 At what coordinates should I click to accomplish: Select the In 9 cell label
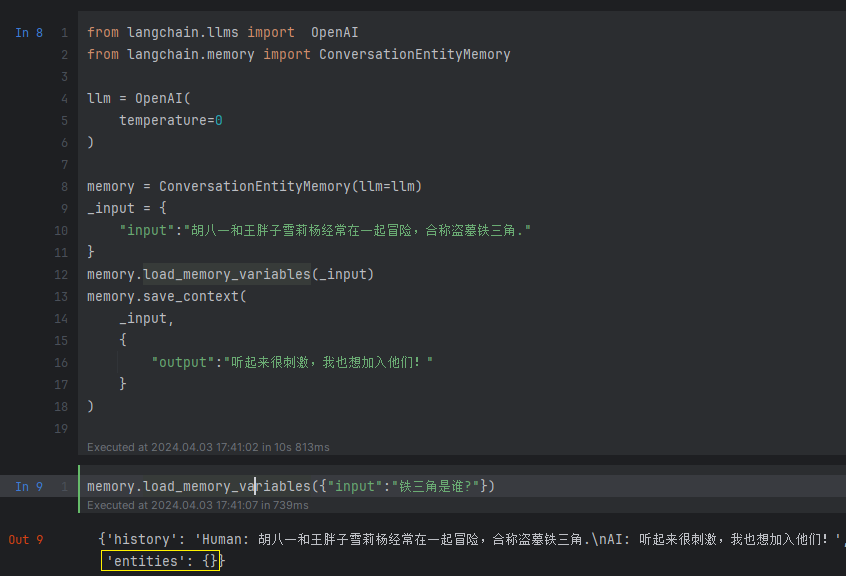(29, 486)
